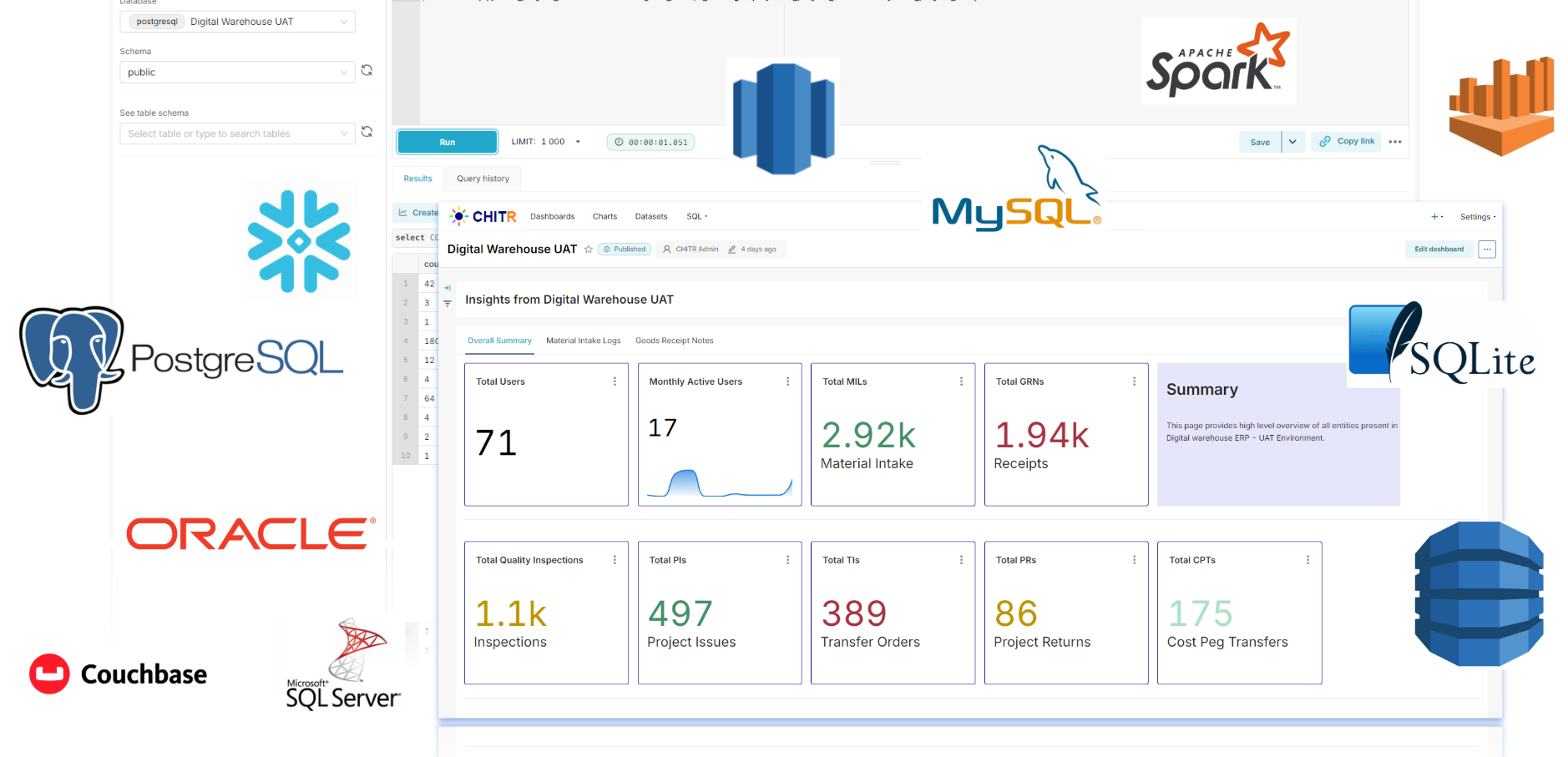Click the filter icon left of Insights heading
The width and height of the screenshot is (1568, 757).
[448, 304]
